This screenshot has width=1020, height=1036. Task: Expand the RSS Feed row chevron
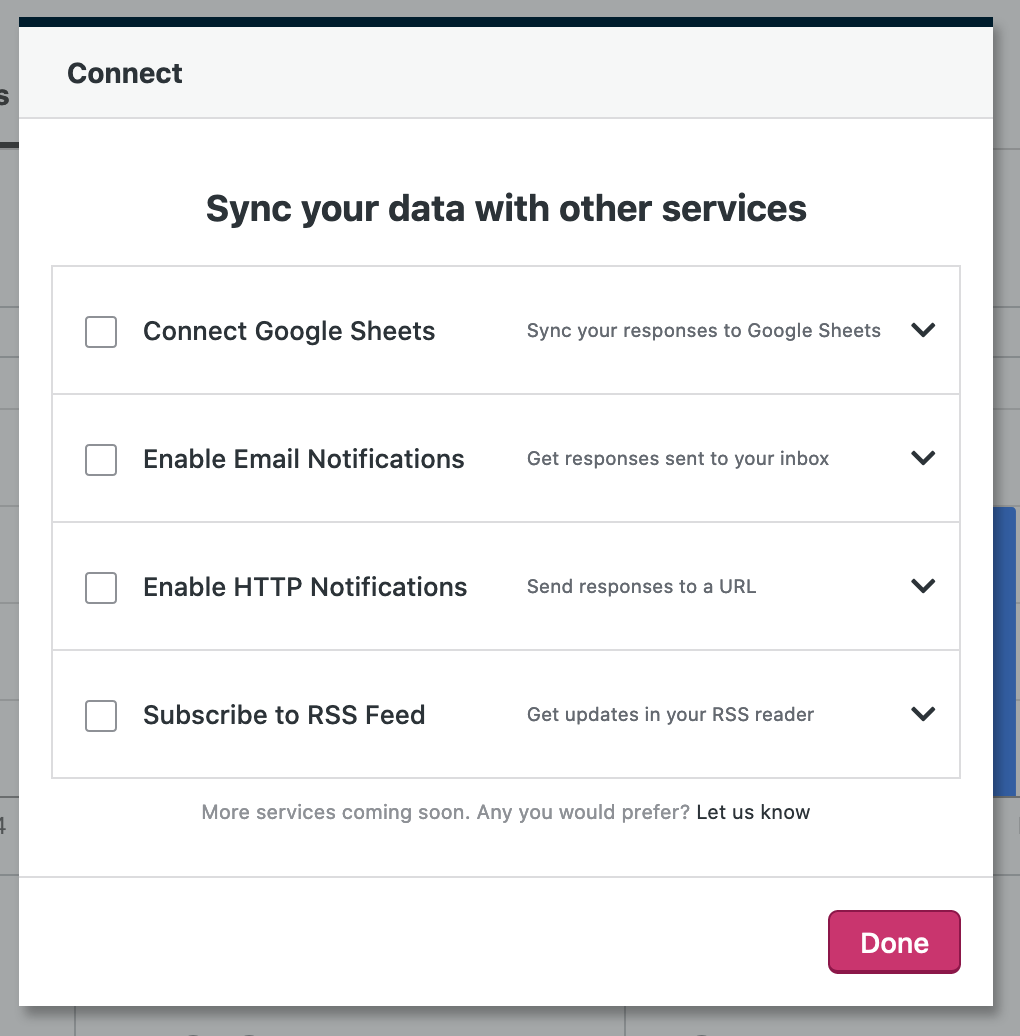pyautogui.click(x=923, y=714)
